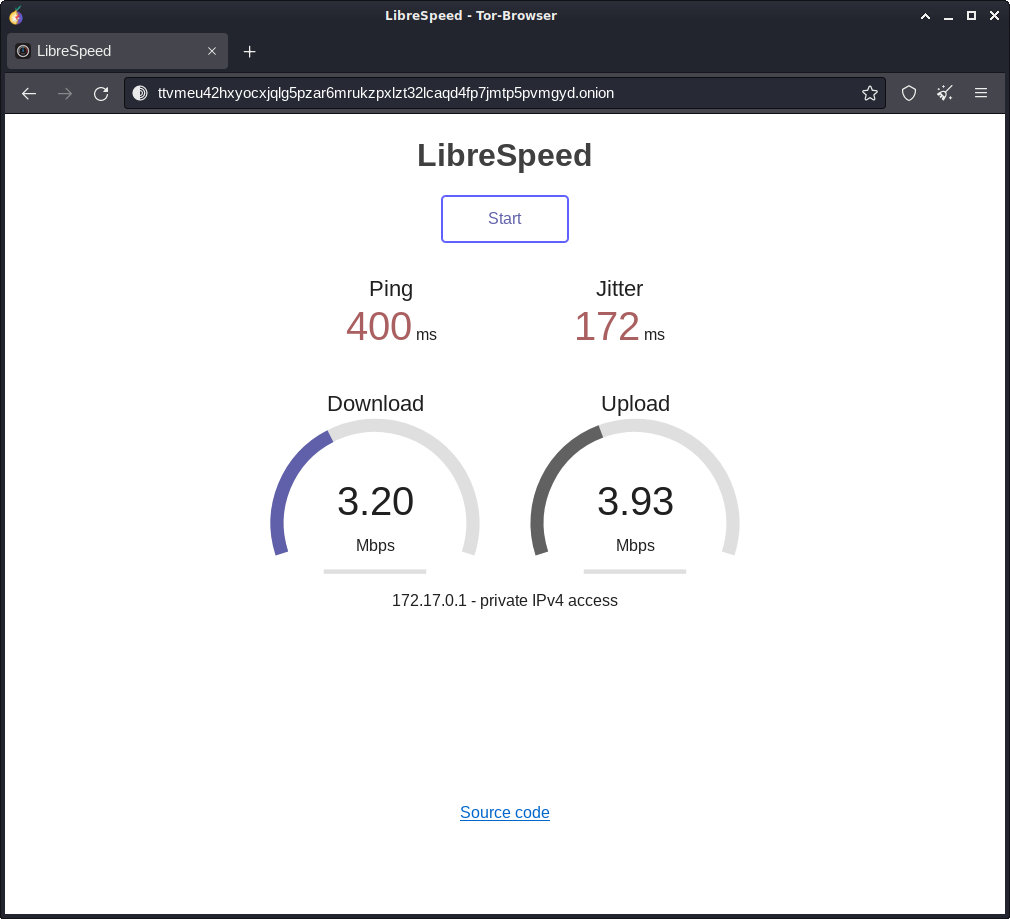The width and height of the screenshot is (1010, 919).
Task: Start the speed test
Action: point(504,219)
